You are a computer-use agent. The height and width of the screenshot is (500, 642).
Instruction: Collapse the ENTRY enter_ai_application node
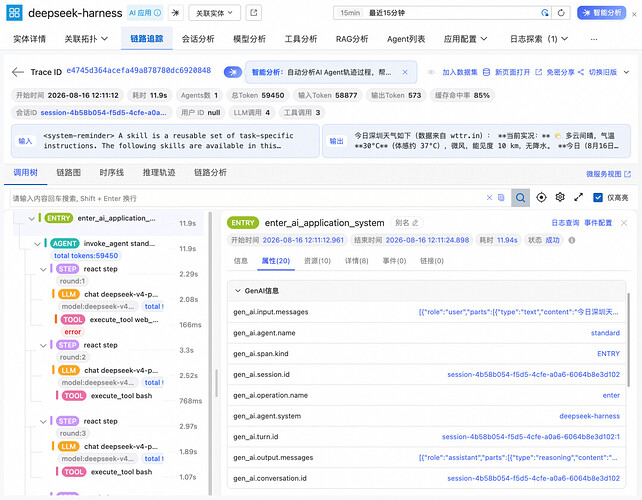tap(32, 219)
